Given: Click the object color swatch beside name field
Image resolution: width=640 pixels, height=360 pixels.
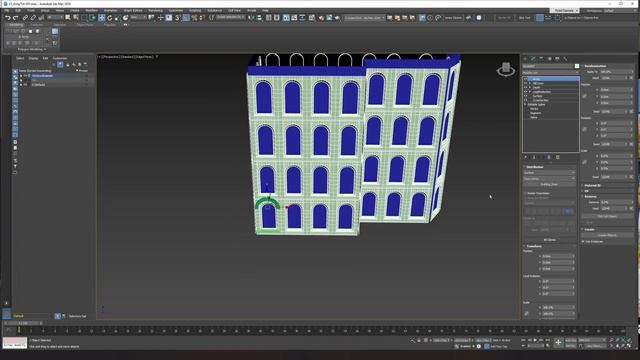Looking at the screenshot, I should 577,66.
